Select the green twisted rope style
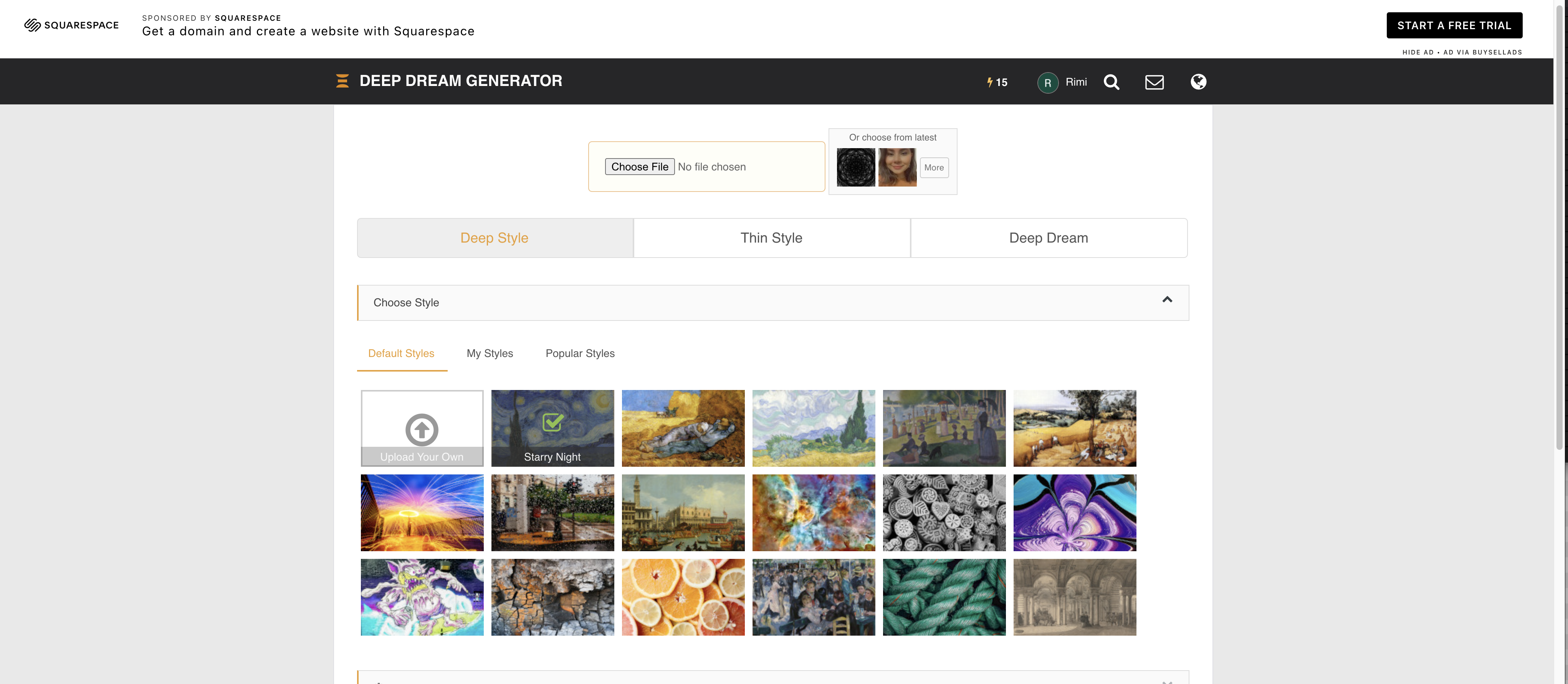1568x684 pixels. 944,598
